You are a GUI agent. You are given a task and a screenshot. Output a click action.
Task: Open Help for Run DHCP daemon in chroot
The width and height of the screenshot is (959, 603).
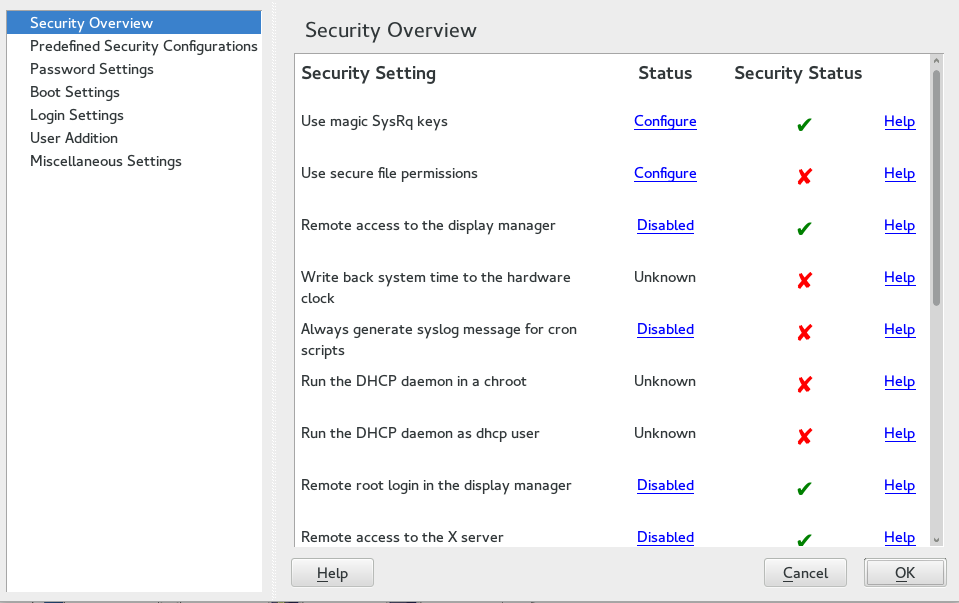899,381
